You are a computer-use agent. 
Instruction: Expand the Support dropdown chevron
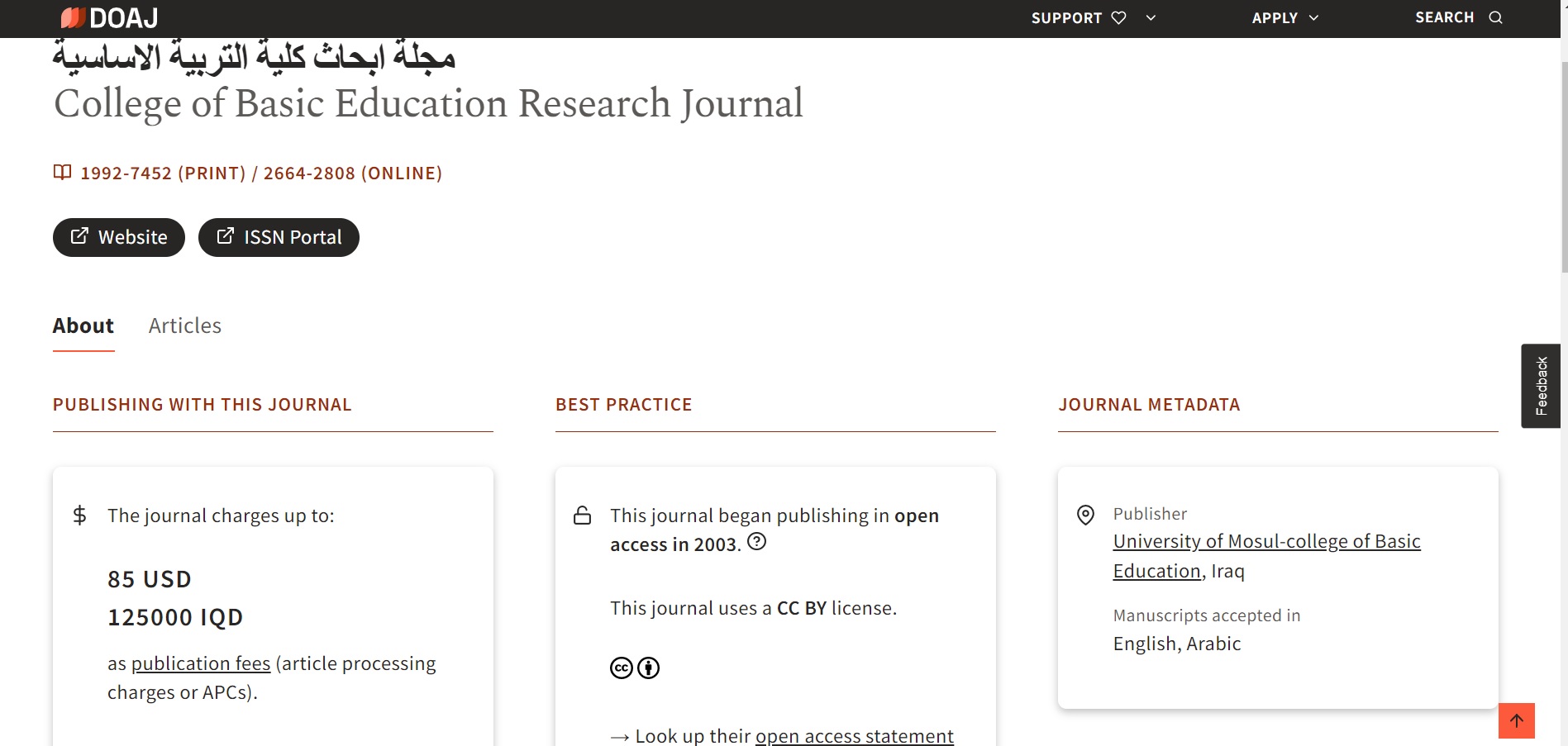[1151, 17]
